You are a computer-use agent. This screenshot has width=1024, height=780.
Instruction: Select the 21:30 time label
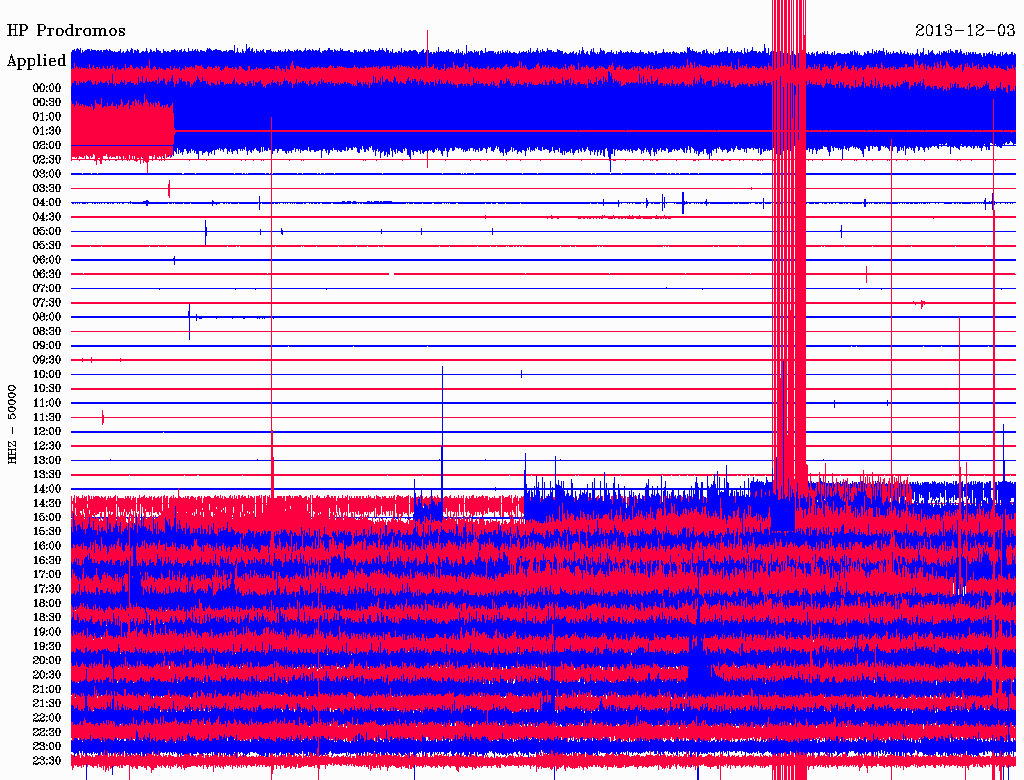(x=47, y=704)
